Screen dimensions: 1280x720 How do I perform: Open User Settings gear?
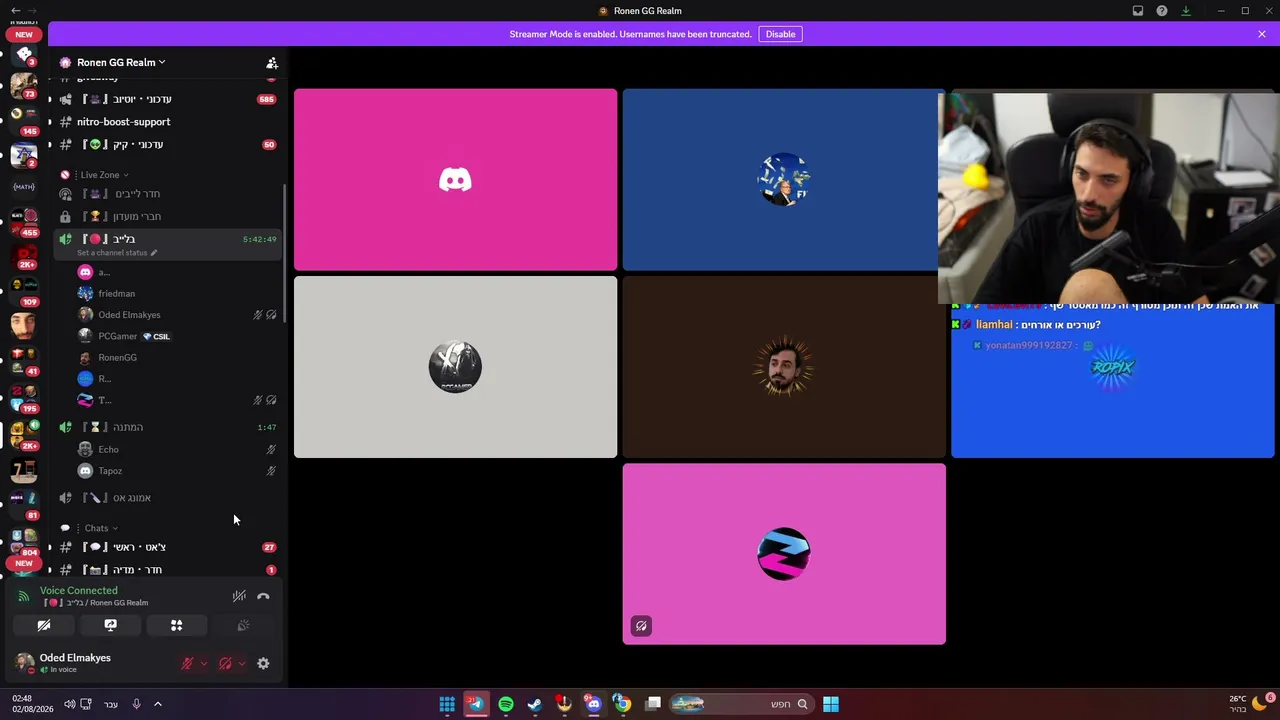coord(263,663)
